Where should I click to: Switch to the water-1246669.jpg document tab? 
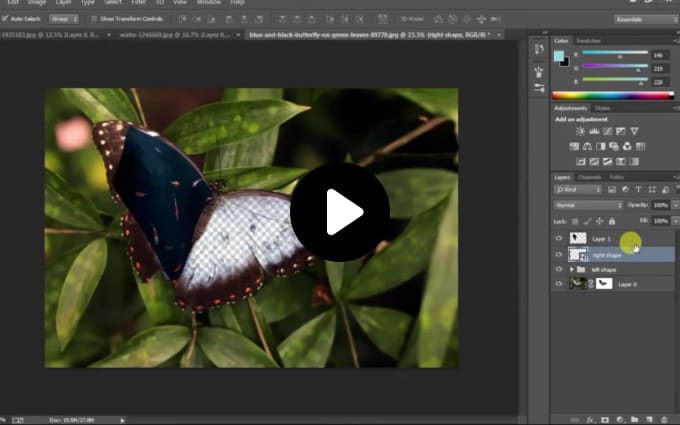(x=175, y=35)
